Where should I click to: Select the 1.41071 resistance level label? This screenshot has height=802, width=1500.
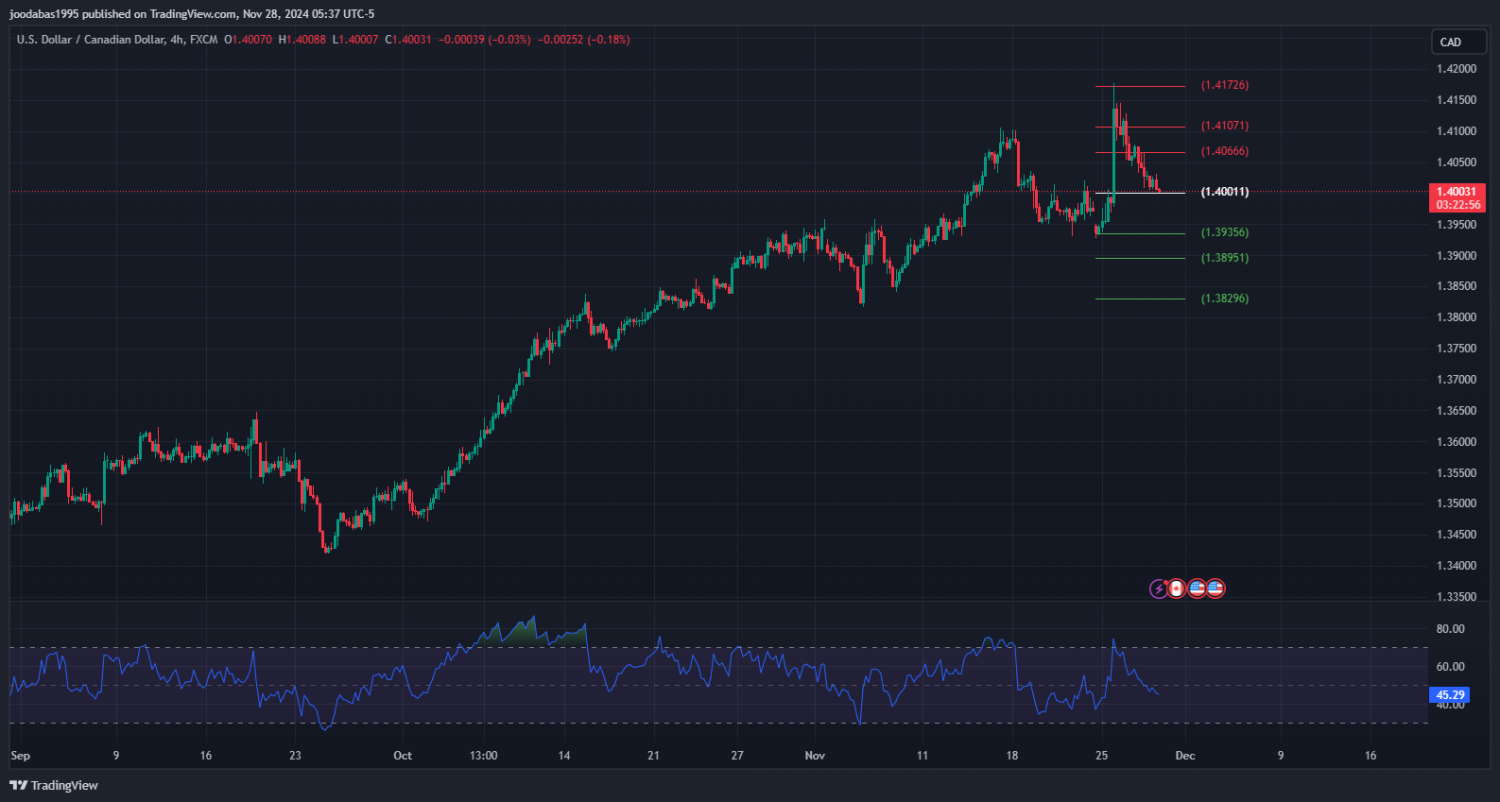click(x=1225, y=126)
